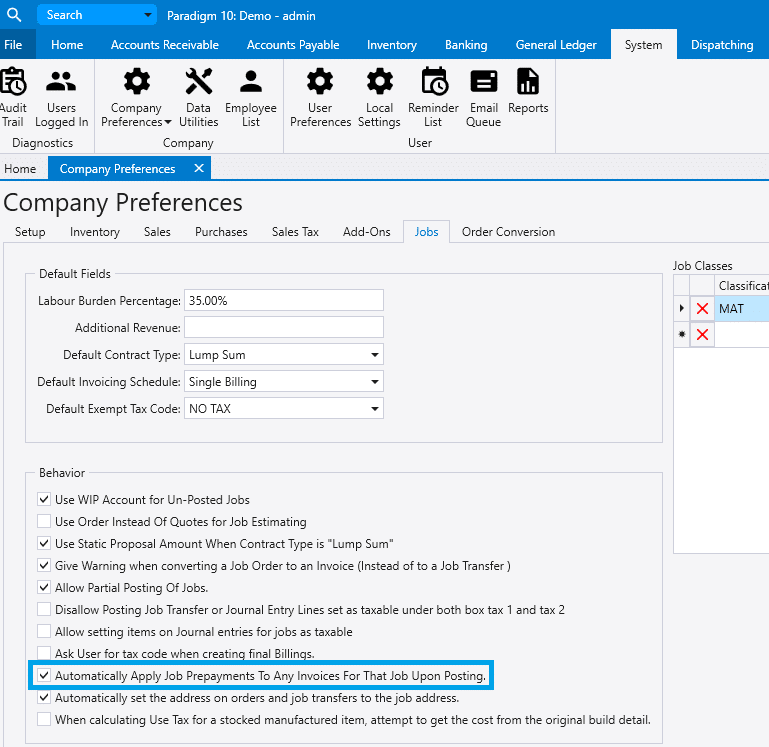Open Users Logged In

pos(61,97)
